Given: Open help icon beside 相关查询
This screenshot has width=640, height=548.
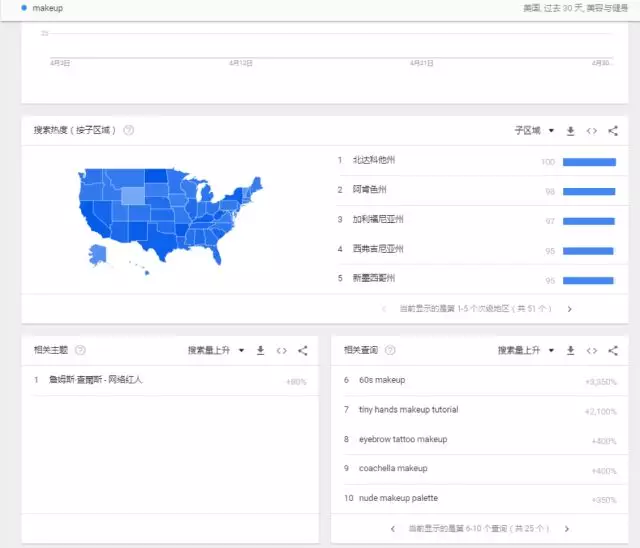Looking at the screenshot, I should tap(390, 351).
